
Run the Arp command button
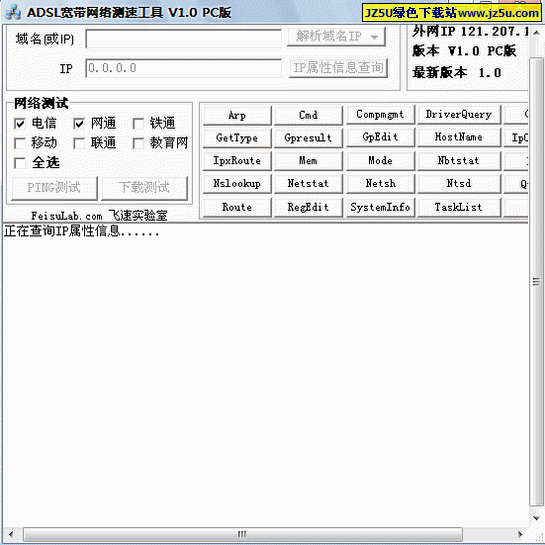237,115
